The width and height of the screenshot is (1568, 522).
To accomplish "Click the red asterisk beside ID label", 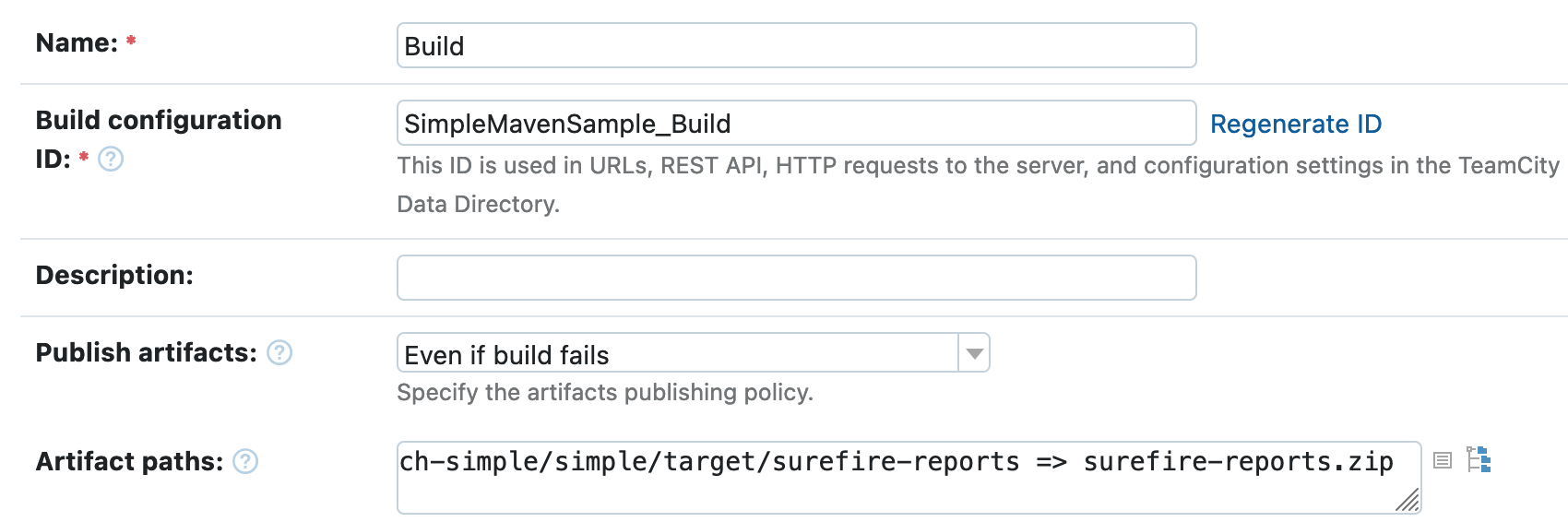I will 84,158.
